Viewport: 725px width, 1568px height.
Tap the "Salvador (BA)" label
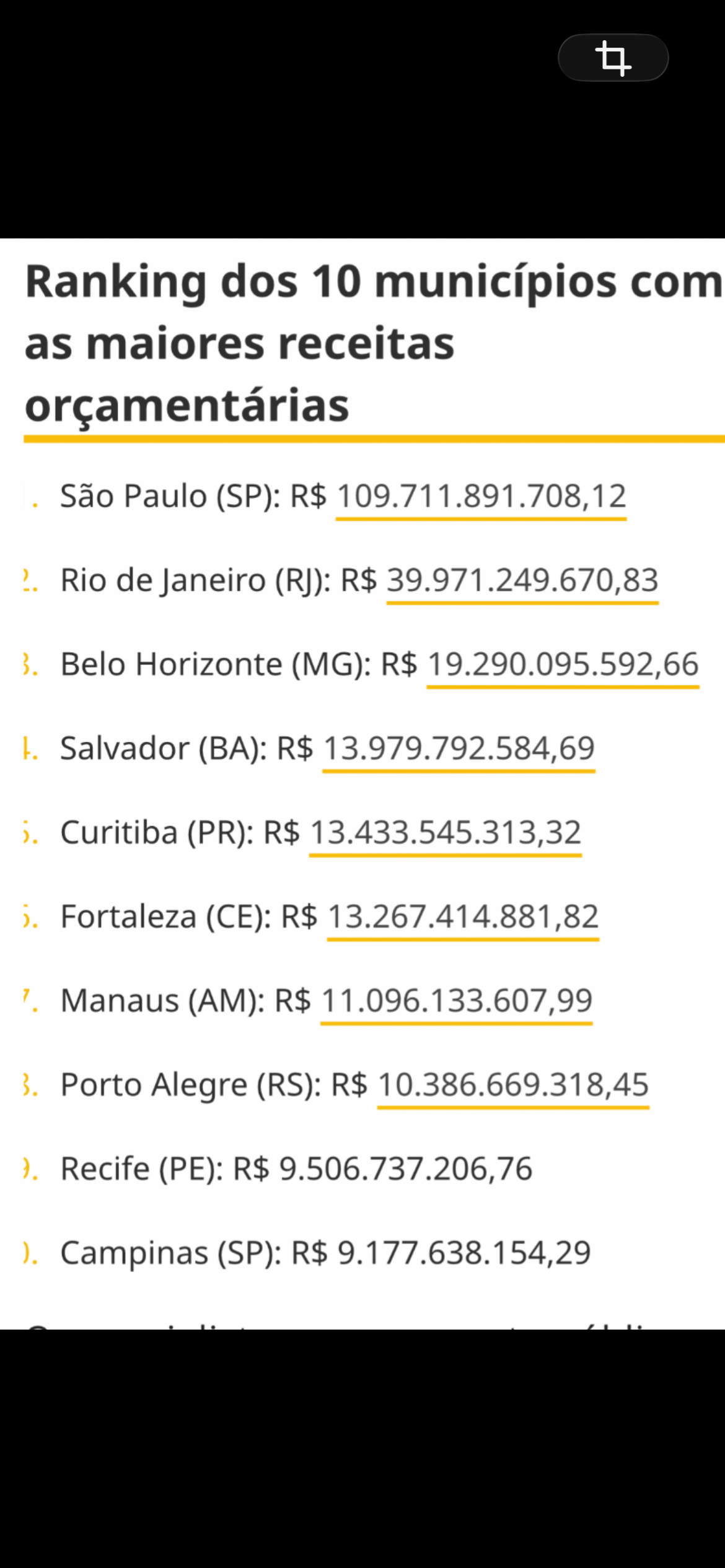(x=163, y=749)
